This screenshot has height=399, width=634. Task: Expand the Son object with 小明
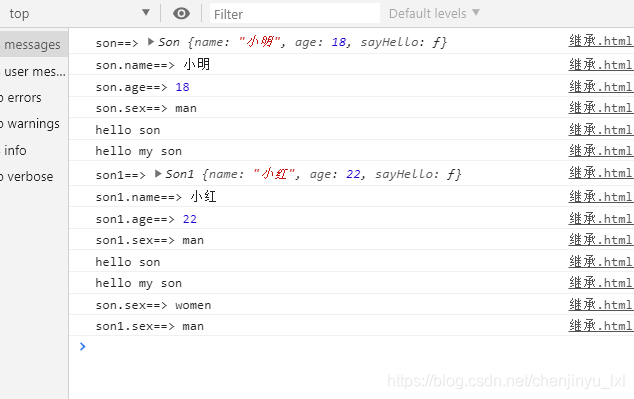(151, 41)
